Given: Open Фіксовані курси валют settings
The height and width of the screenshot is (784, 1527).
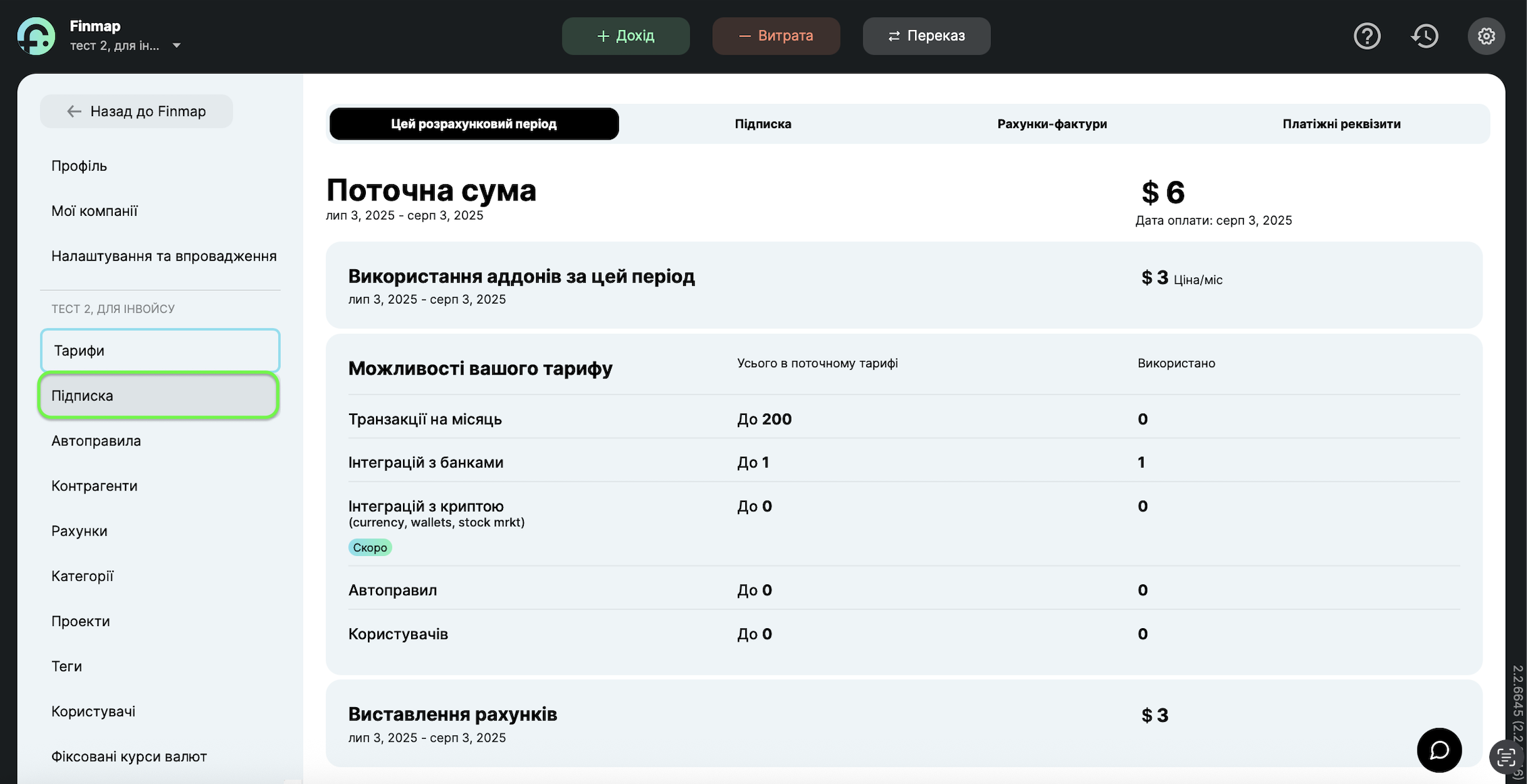Looking at the screenshot, I should [129, 756].
